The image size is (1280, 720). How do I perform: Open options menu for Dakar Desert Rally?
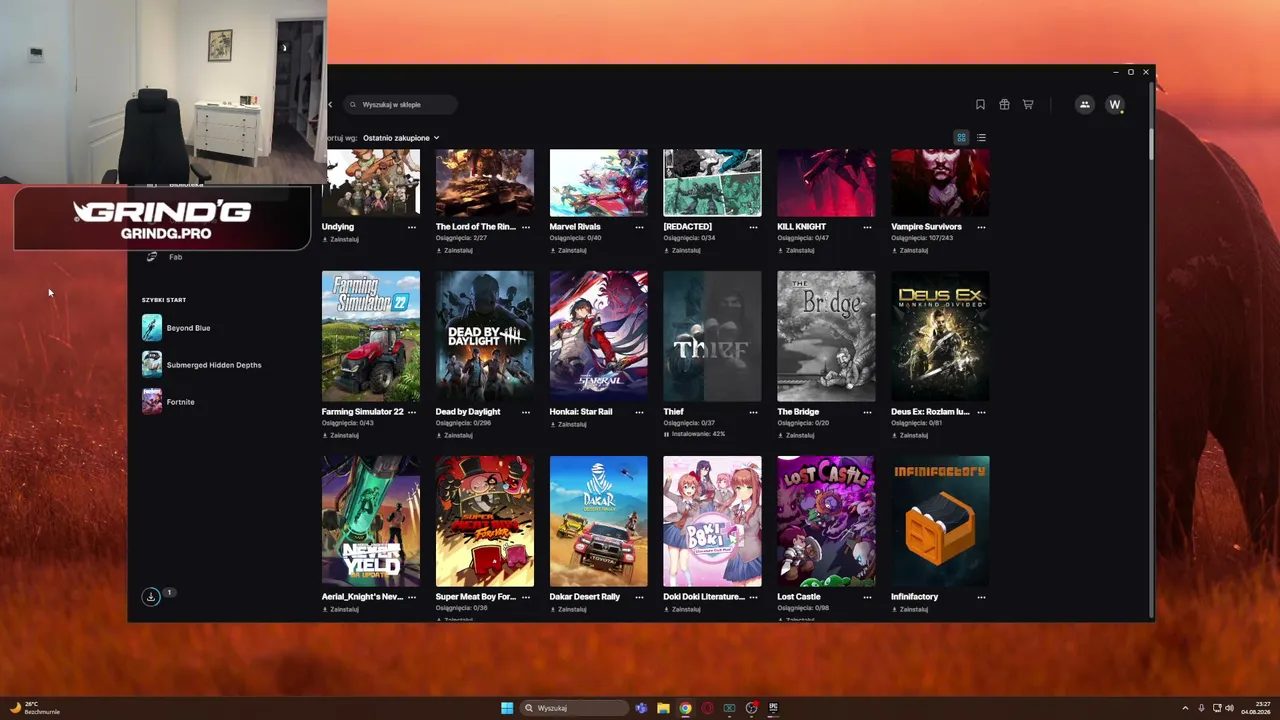[x=639, y=597]
